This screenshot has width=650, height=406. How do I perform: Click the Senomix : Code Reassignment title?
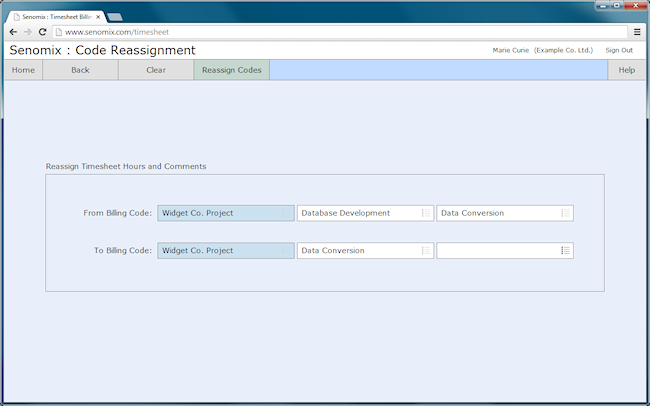pos(102,50)
